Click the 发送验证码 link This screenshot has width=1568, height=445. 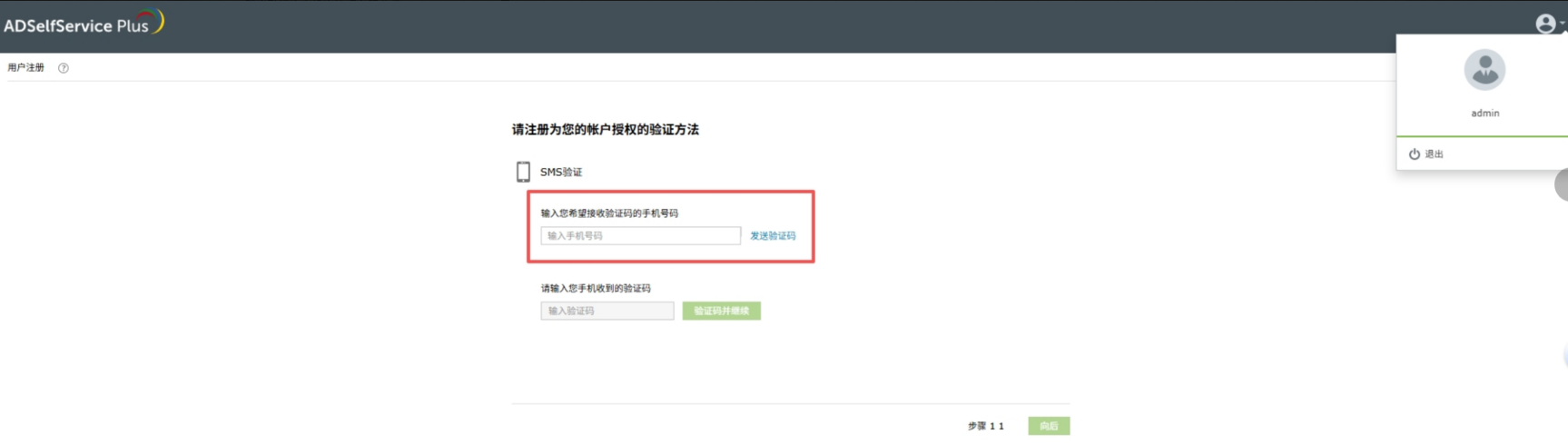(773, 236)
